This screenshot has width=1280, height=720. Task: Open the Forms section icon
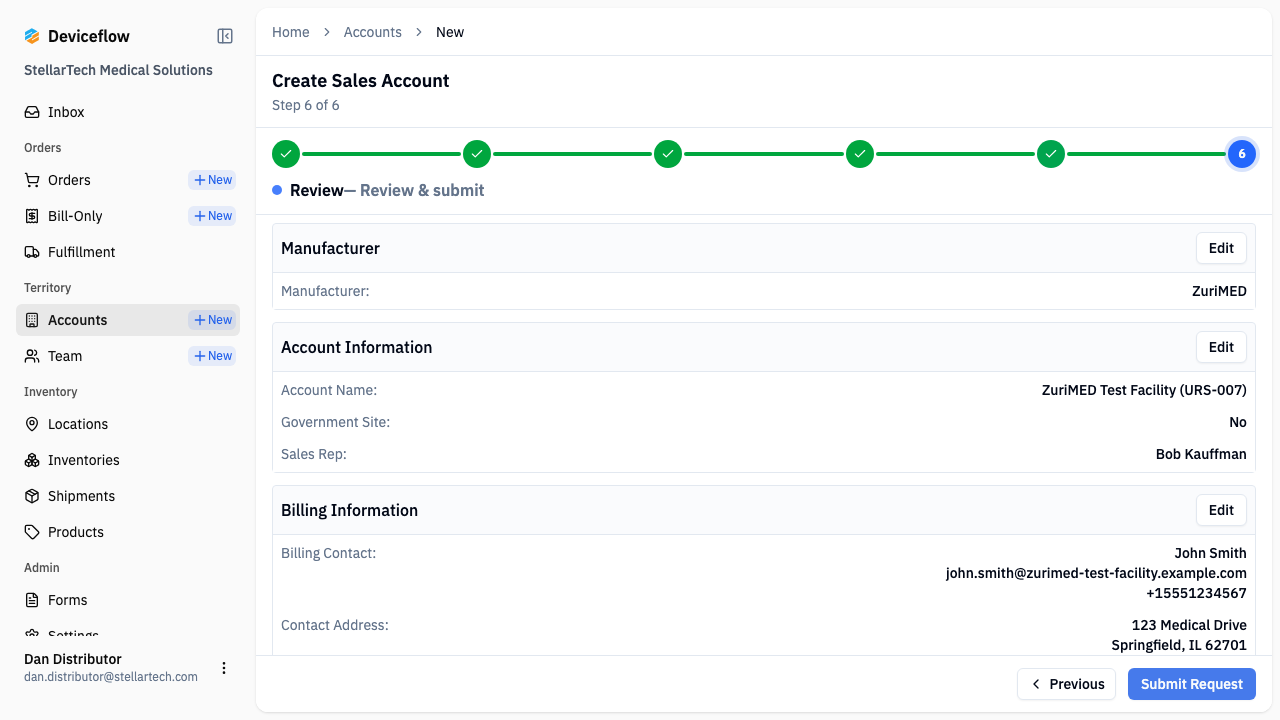33,600
